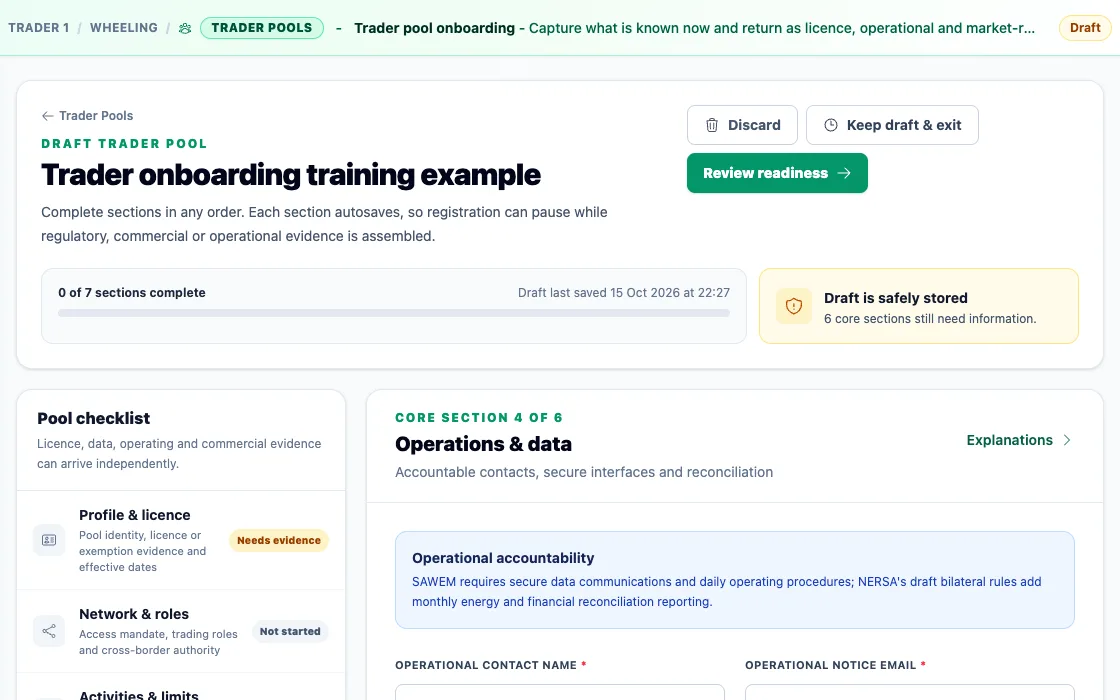Image resolution: width=1120 pixels, height=700 pixels.
Task: Open the Network & roles checklist section
Action: [x=181, y=631]
